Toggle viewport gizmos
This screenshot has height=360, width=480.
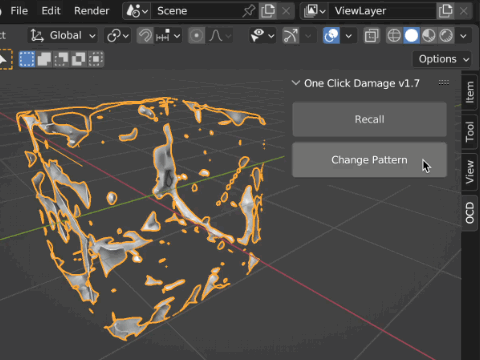tap(291, 35)
